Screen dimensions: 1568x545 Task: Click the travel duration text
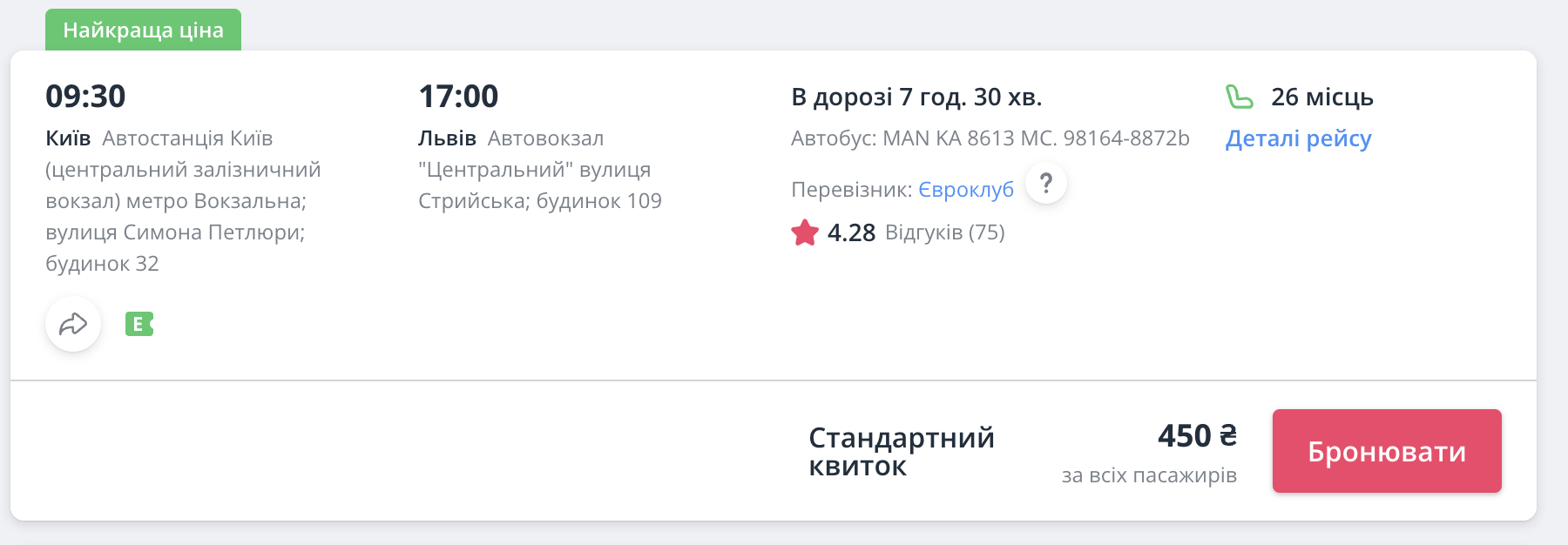(x=916, y=97)
